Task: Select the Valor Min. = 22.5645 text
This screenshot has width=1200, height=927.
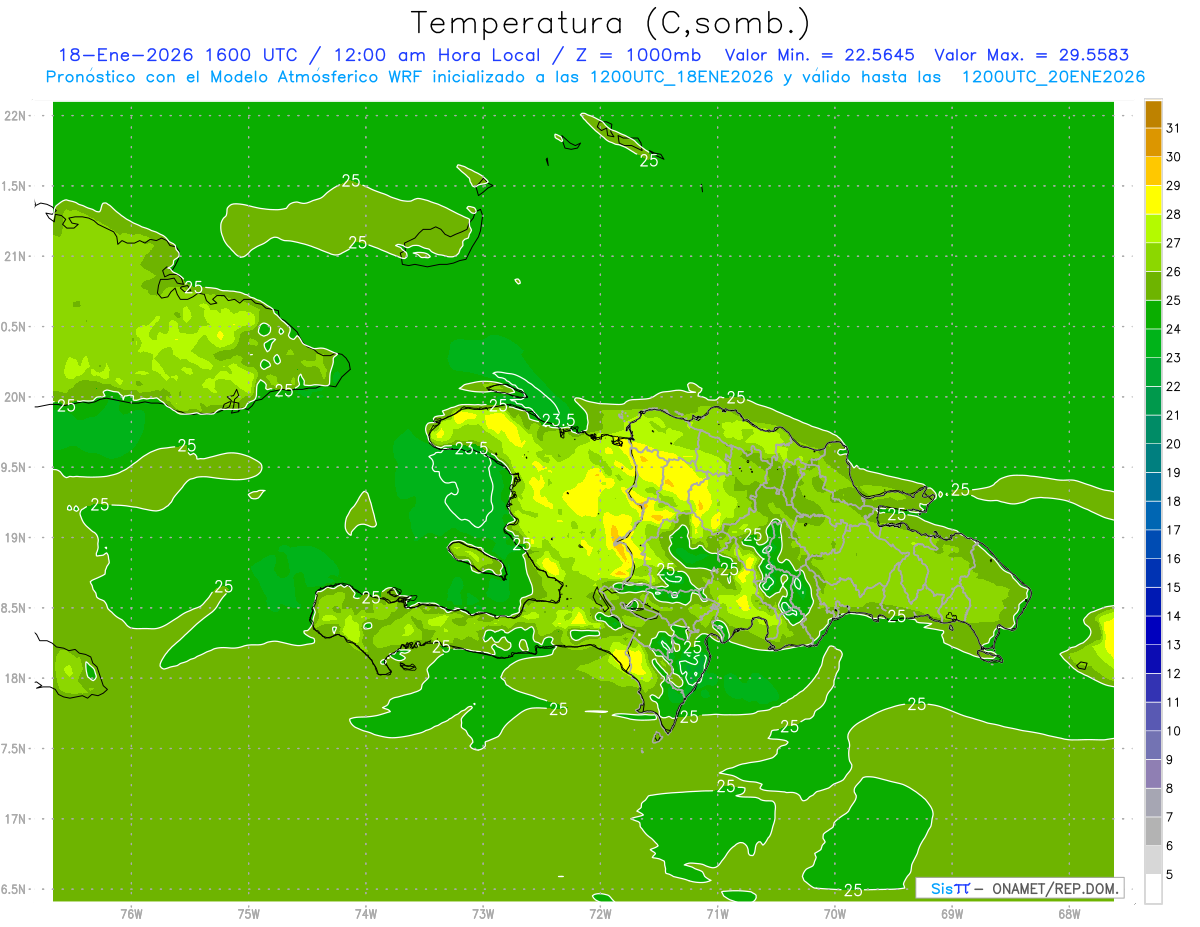Action: [x=819, y=55]
